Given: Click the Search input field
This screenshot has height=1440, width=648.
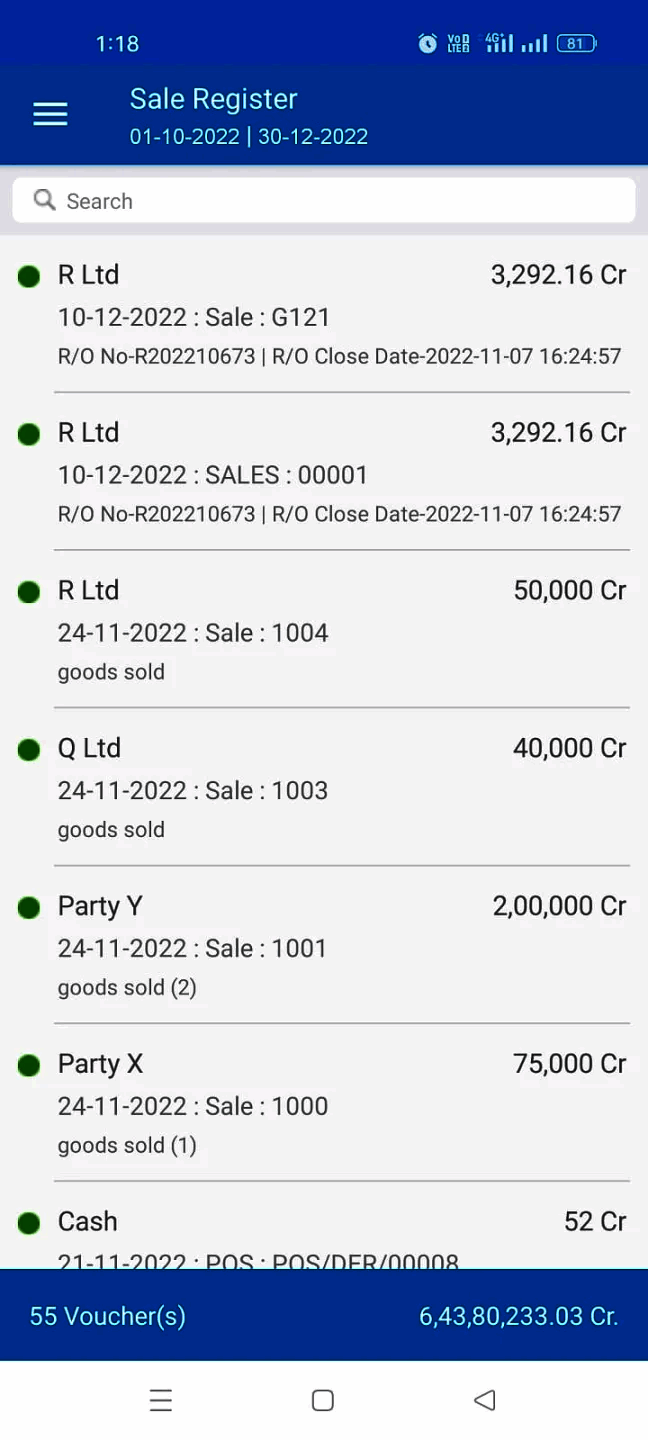Looking at the screenshot, I should 340,201.
